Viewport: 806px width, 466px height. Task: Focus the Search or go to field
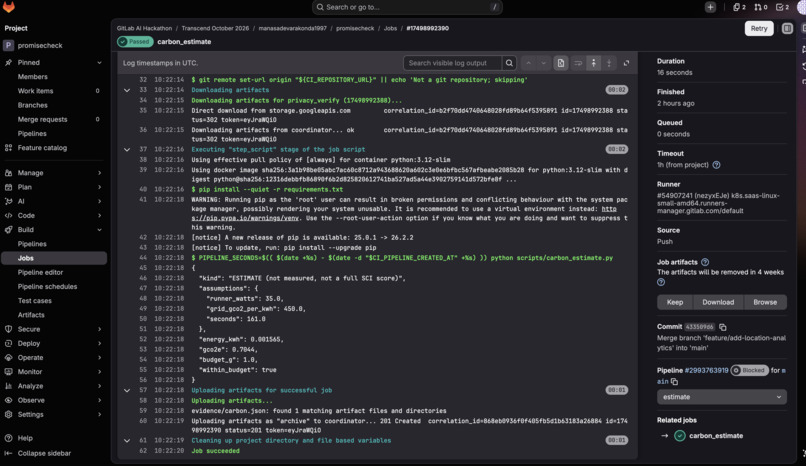point(407,7)
